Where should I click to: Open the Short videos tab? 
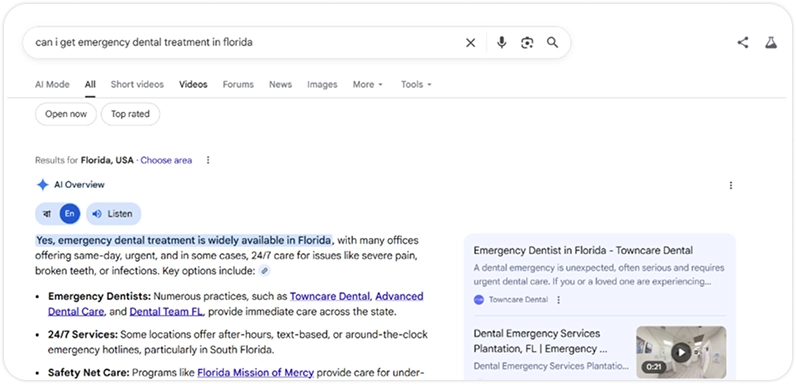coord(137,85)
